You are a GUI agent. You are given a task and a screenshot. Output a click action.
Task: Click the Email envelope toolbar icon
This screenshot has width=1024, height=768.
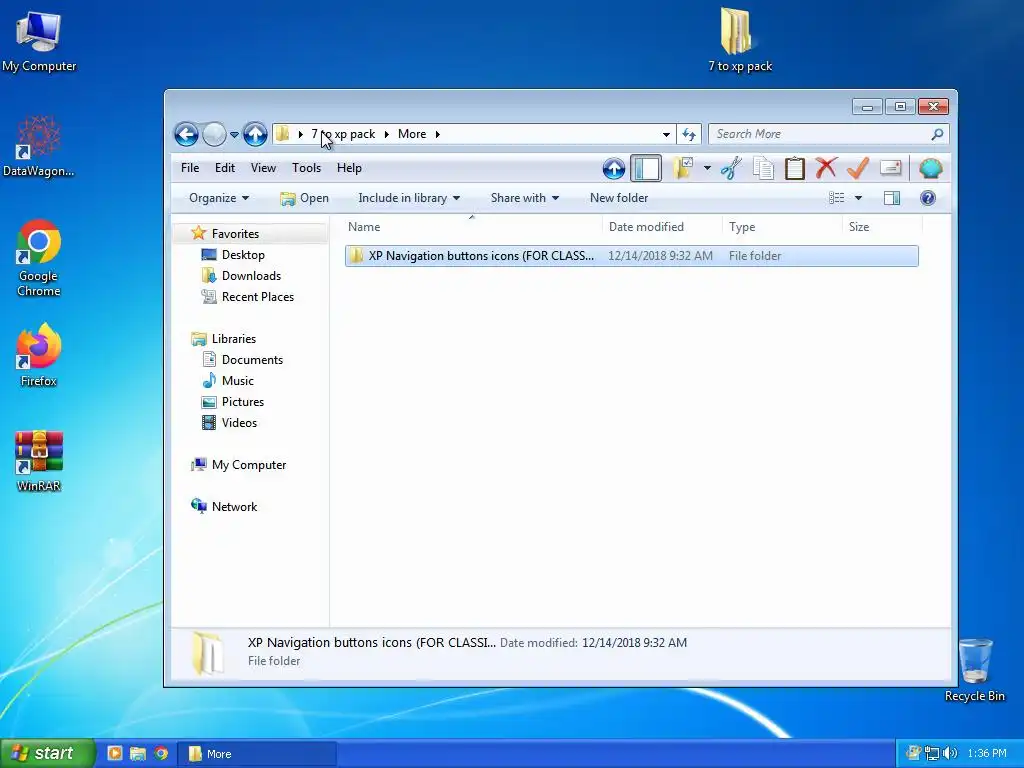coord(890,168)
